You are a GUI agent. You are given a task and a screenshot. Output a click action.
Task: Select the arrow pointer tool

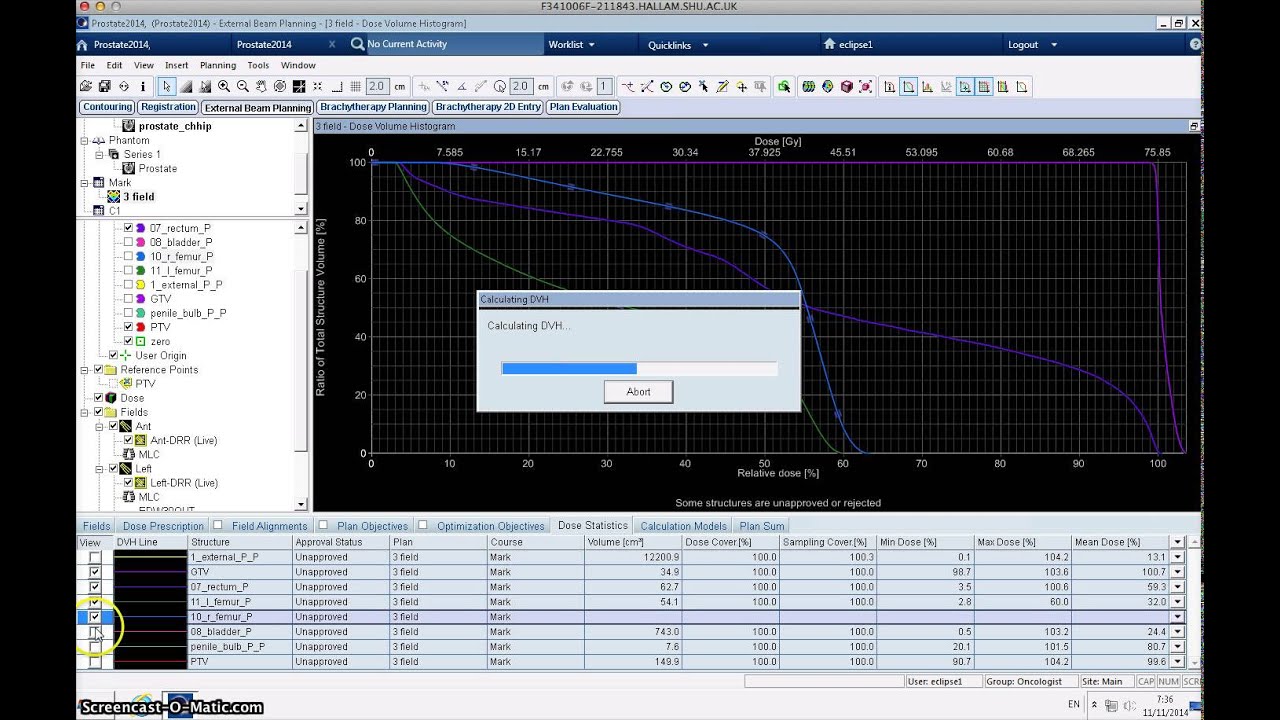coord(167,86)
